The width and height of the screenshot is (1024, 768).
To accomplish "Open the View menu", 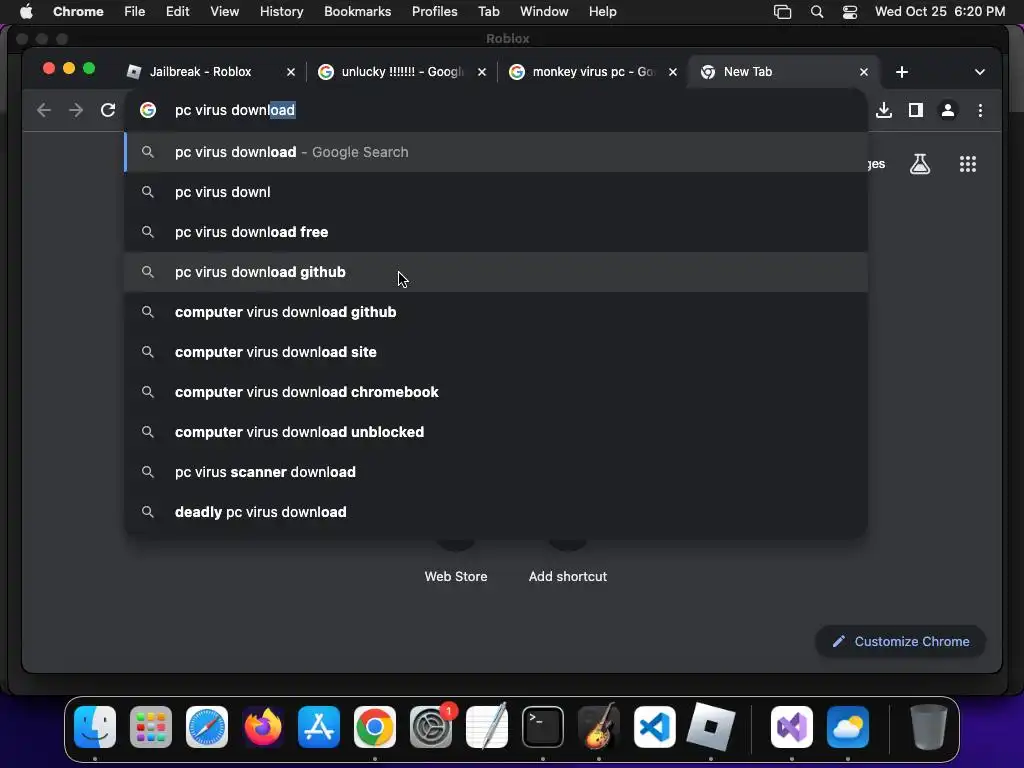I will 225,12.
